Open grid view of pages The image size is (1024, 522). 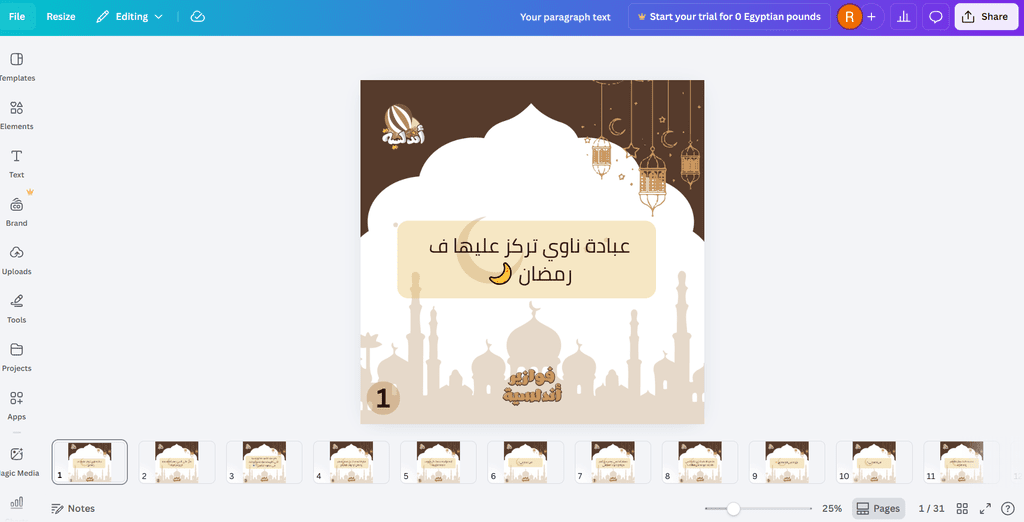click(962, 508)
